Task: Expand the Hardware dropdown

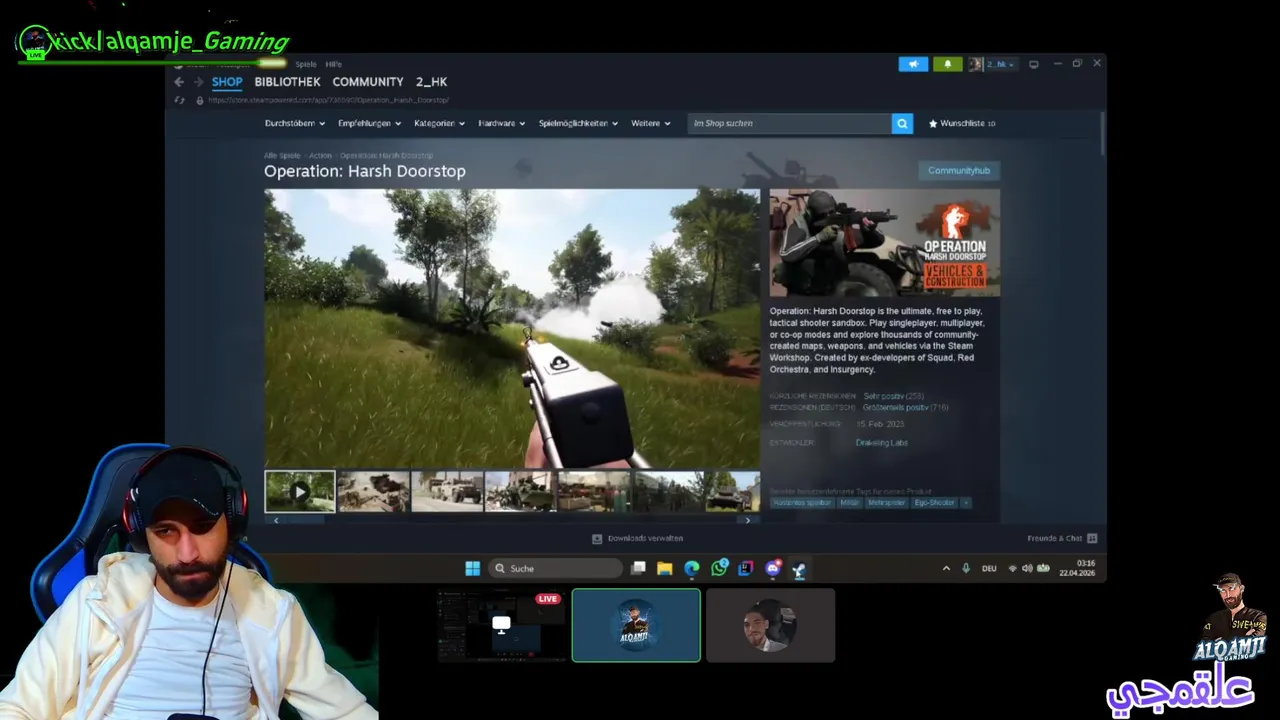Action: coord(502,123)
